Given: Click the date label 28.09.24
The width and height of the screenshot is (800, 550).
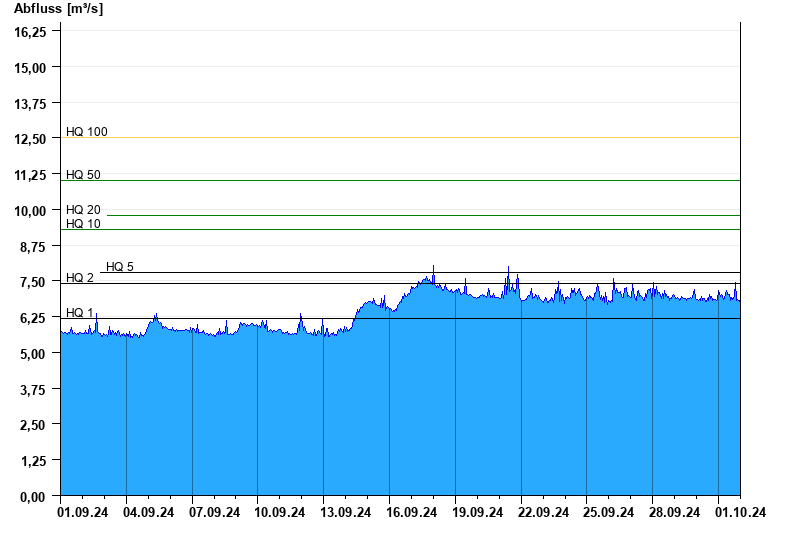Looking at the screenshot, I should [674, 512].
